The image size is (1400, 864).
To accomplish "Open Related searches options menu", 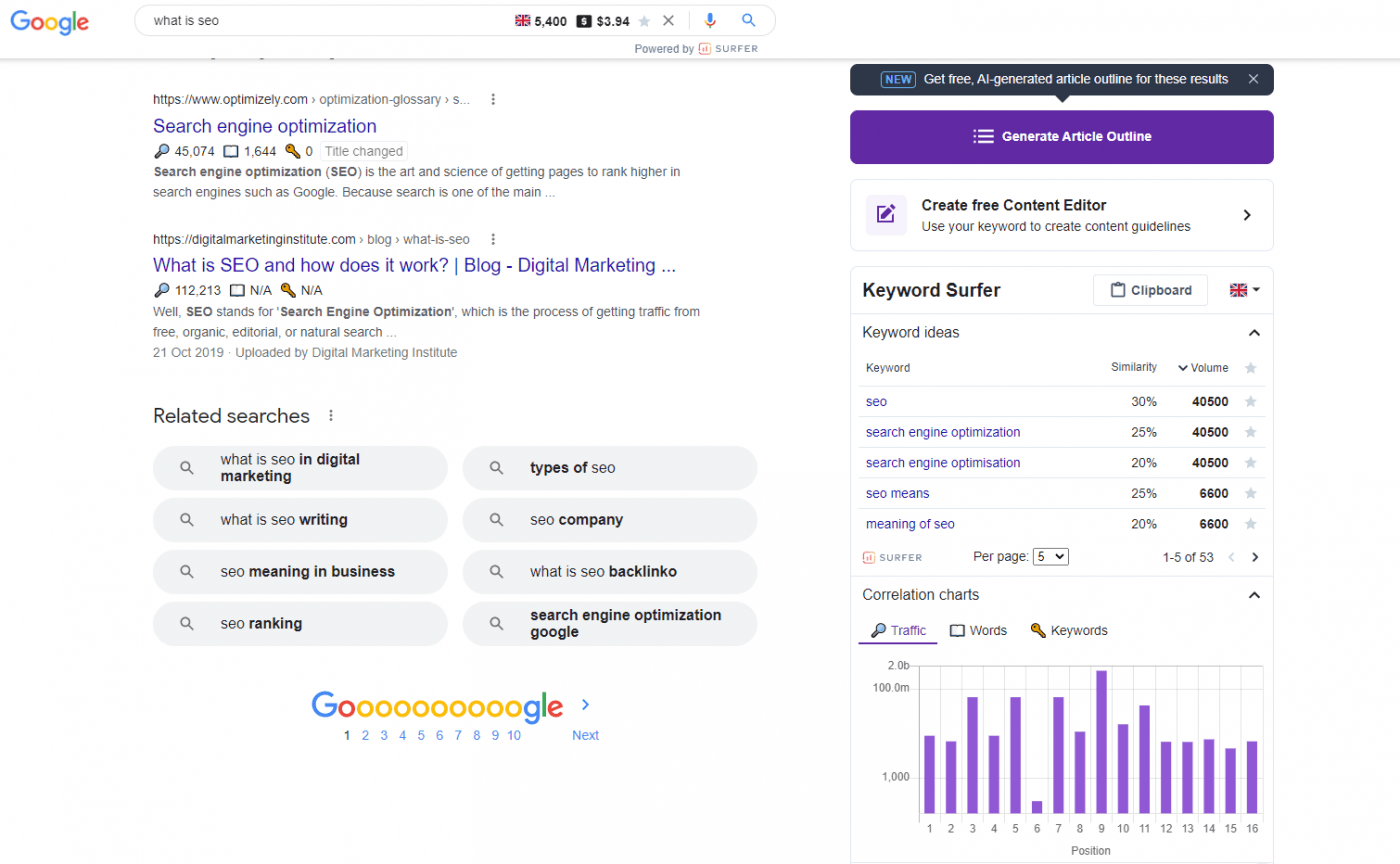I will coord(331,416).
